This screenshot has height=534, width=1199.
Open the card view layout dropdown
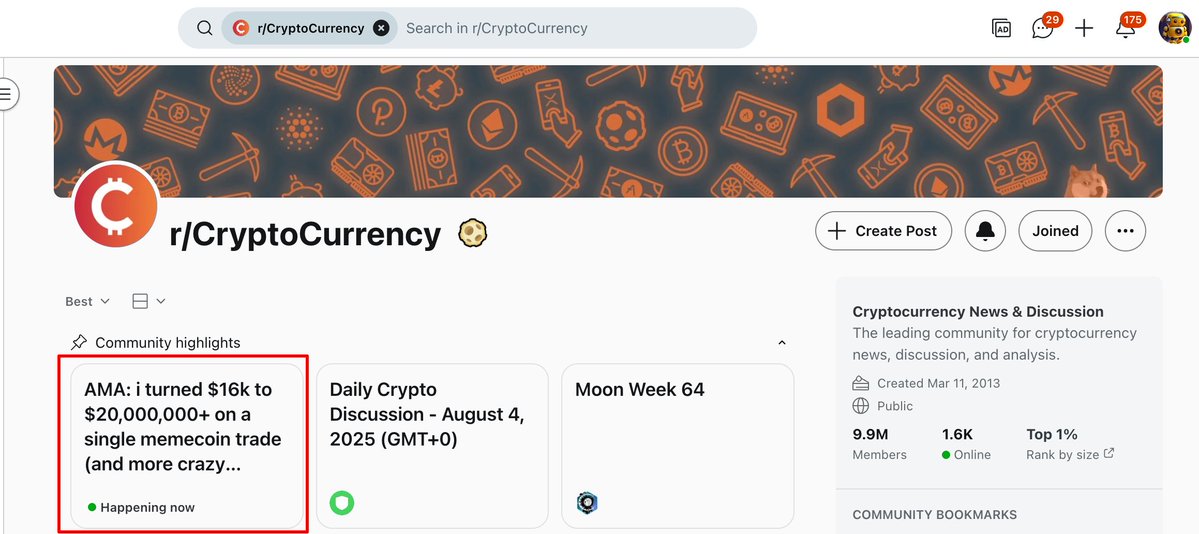click(x=148, y=301)
